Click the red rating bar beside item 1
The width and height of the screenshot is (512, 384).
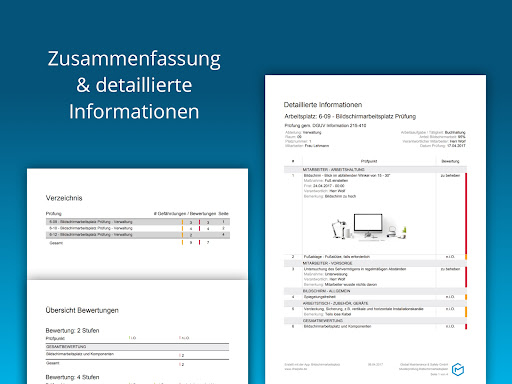[x=466, y=213]
